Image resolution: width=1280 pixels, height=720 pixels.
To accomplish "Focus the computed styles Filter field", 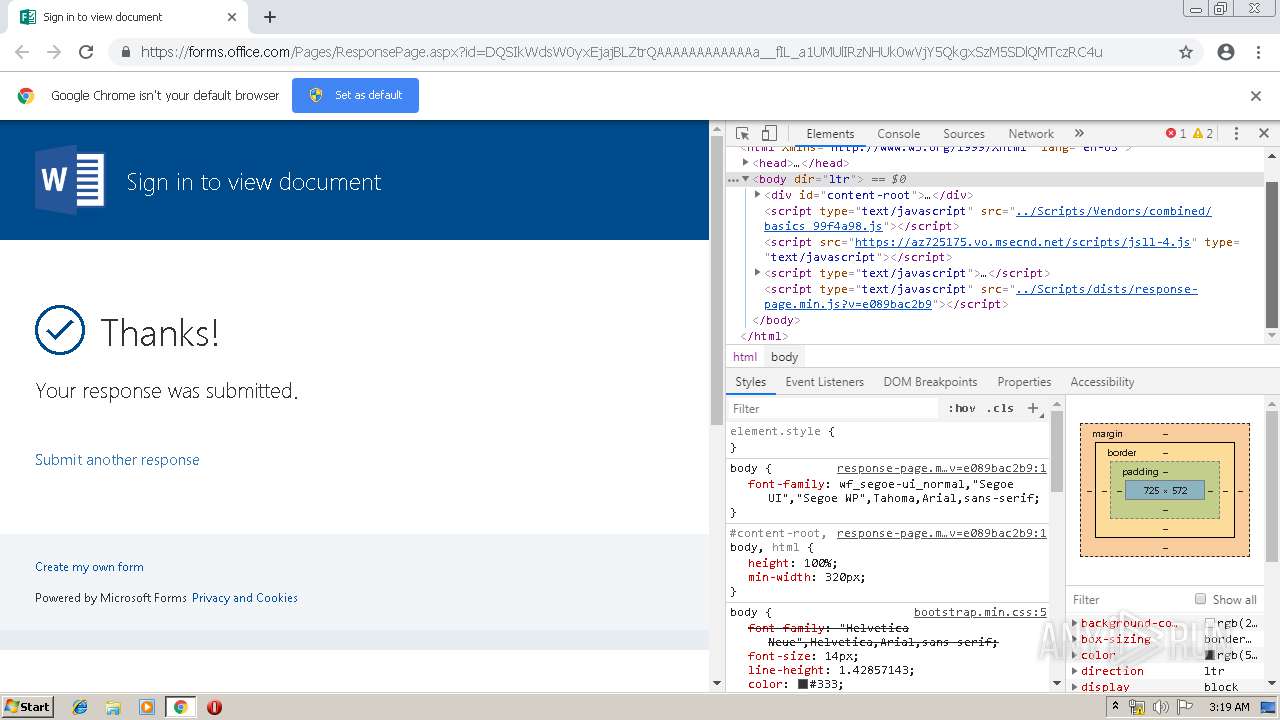I will coord(1128,599).
